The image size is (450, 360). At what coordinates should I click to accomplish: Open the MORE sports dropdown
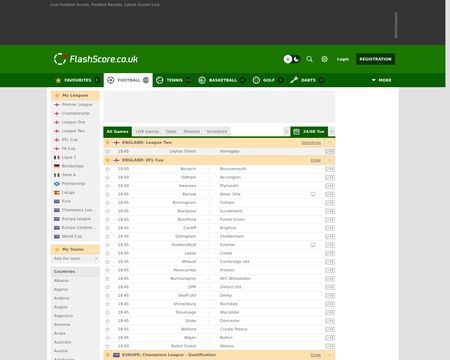(x=381, y=80)
